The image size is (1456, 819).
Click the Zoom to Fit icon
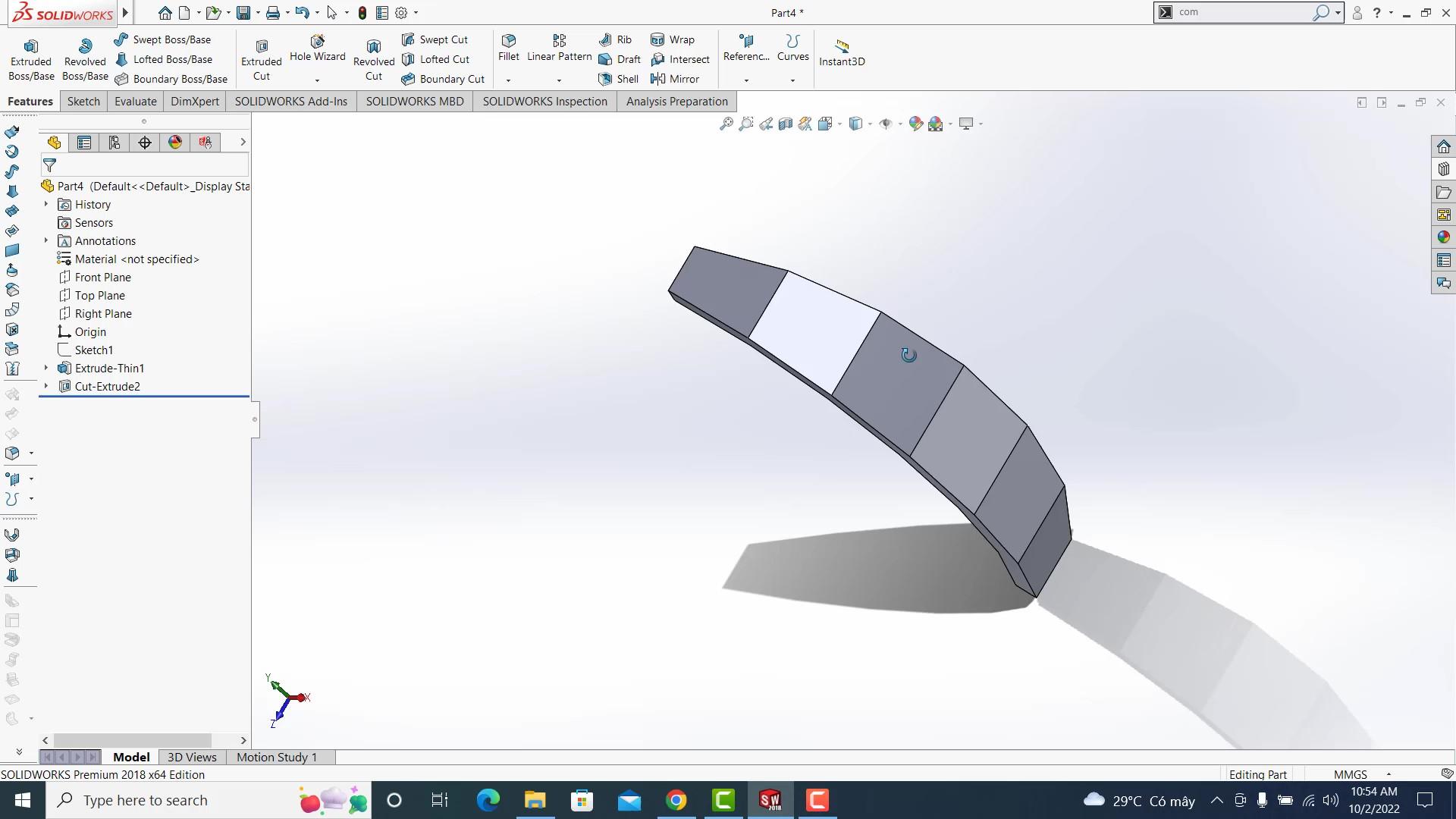click(x=726, y=124)
